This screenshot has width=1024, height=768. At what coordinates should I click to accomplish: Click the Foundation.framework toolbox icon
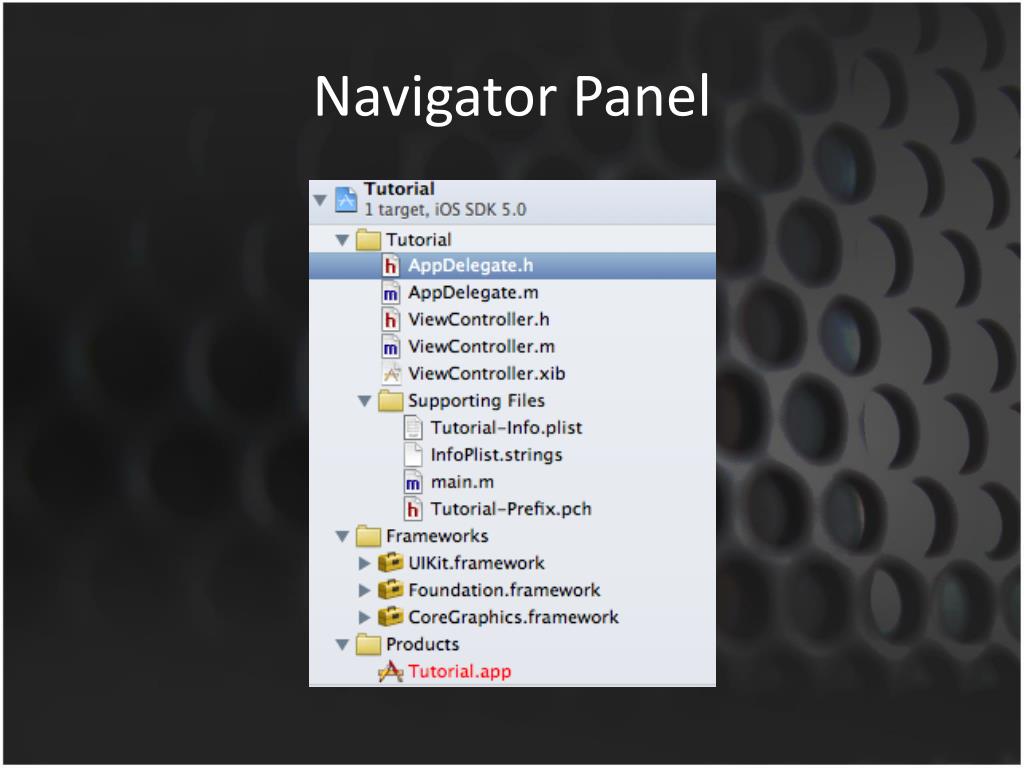[x=391, y=590]
